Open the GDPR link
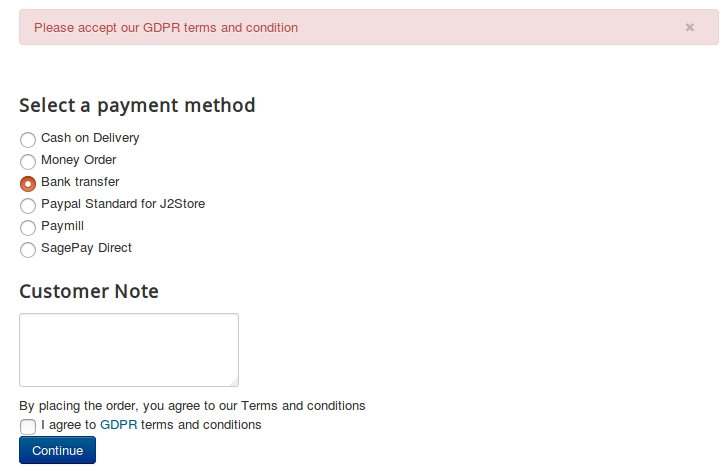Screen dimensions: 728x471 click(x=118, y=425)
